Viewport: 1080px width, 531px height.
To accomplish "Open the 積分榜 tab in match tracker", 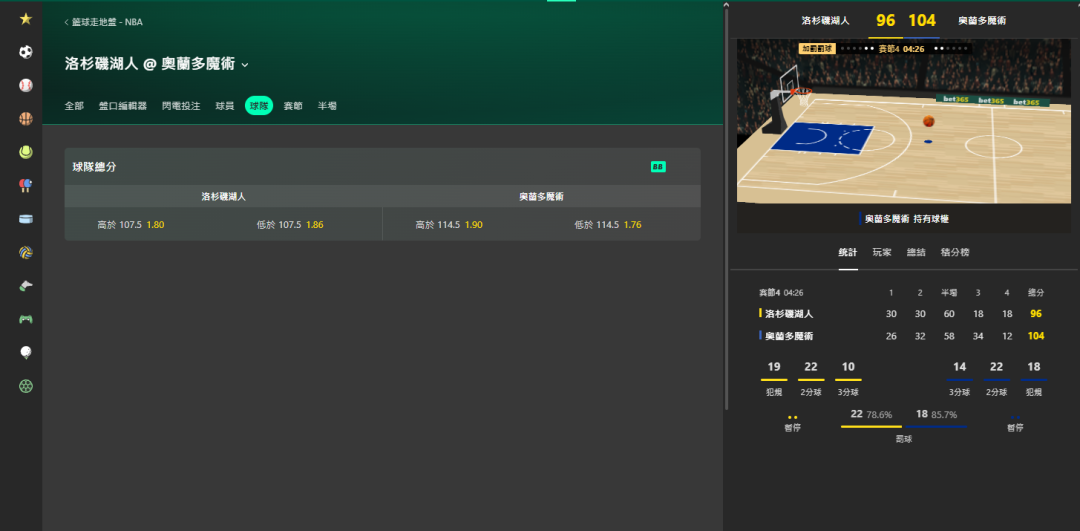I will click(x=955, y=253).
